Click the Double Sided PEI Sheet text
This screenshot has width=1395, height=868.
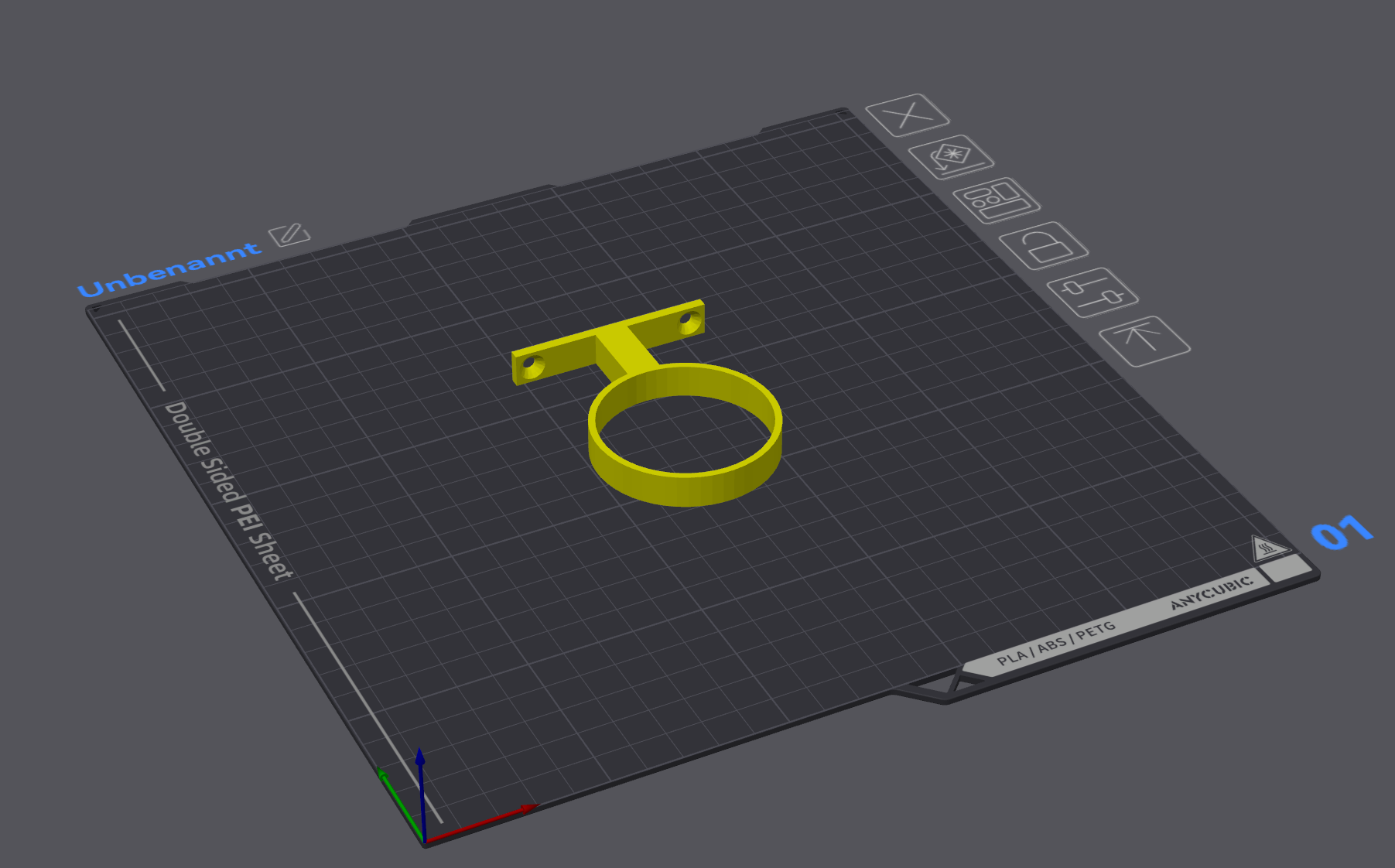pos(229,490)
